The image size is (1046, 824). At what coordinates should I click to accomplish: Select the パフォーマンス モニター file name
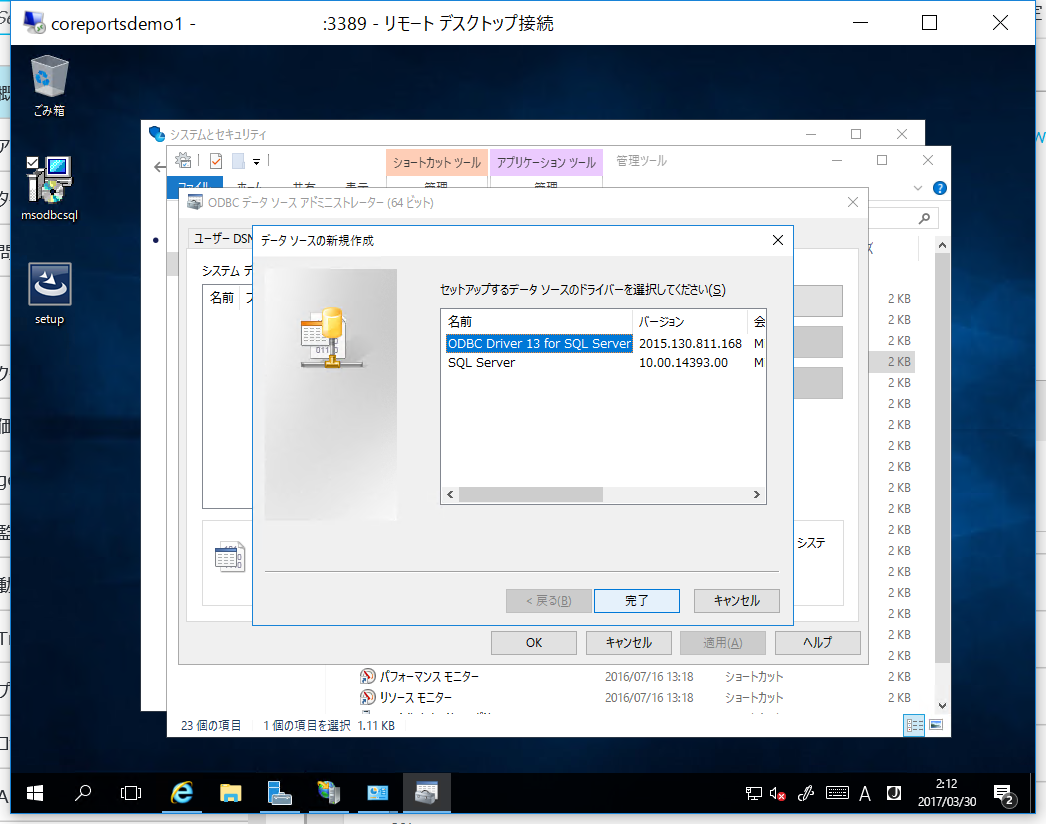point(430,677)
